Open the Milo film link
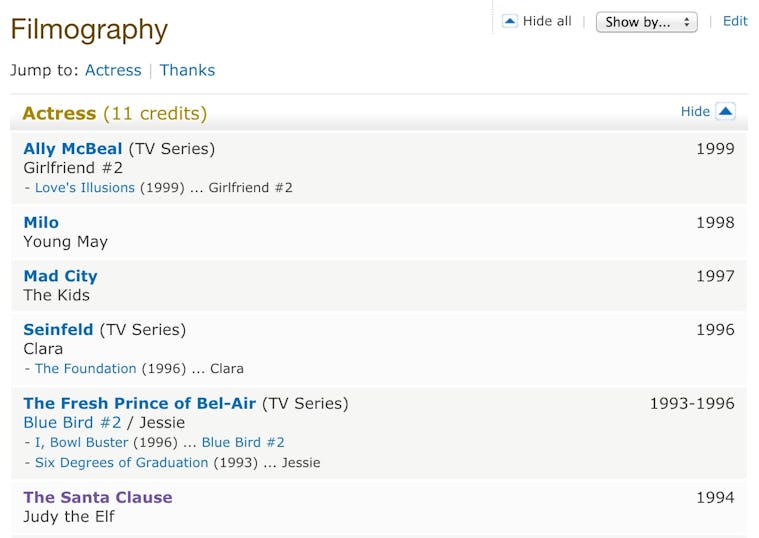Screen dimensions: 759x538 click(x=41, y=222)
